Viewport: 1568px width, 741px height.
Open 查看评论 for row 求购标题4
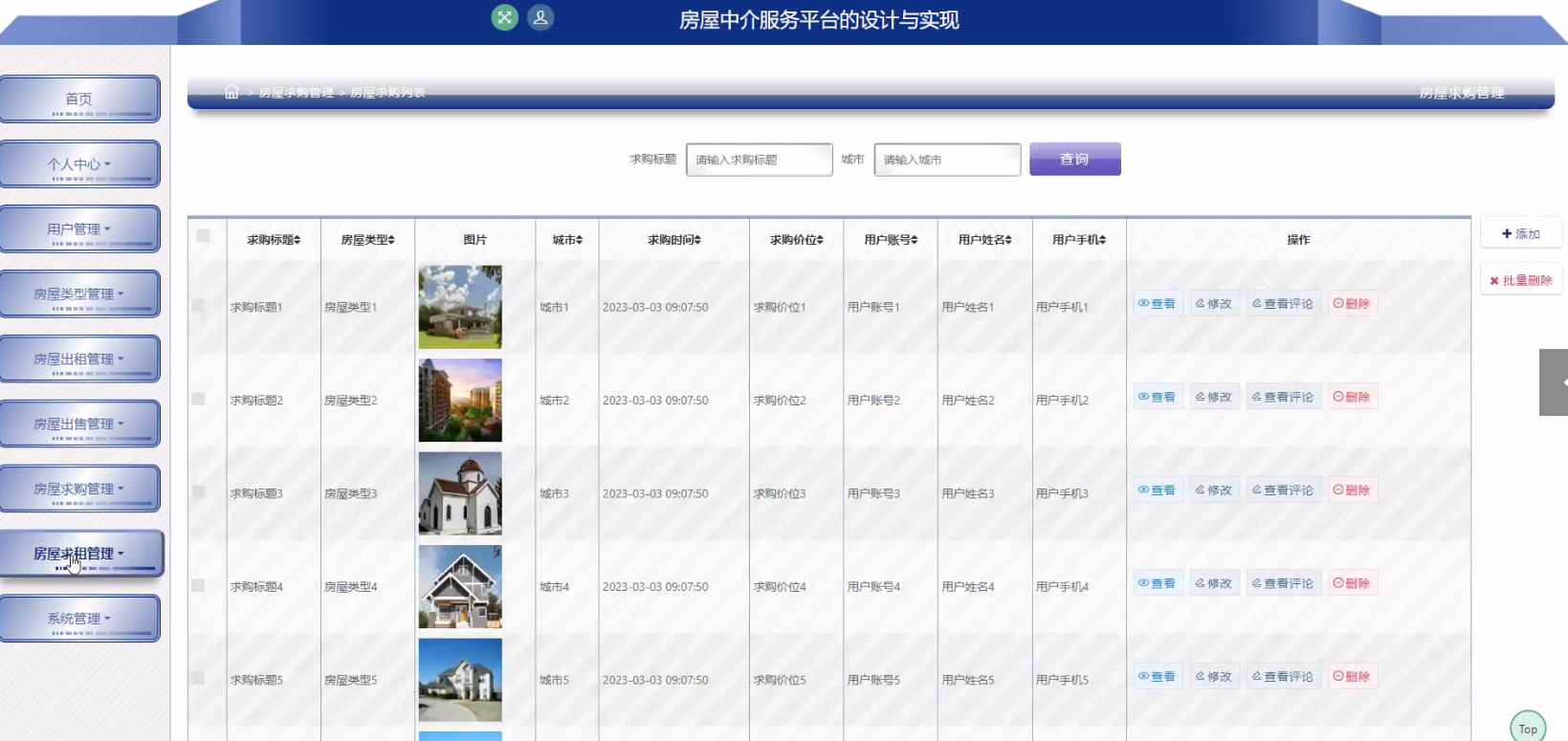point(1284,583)
